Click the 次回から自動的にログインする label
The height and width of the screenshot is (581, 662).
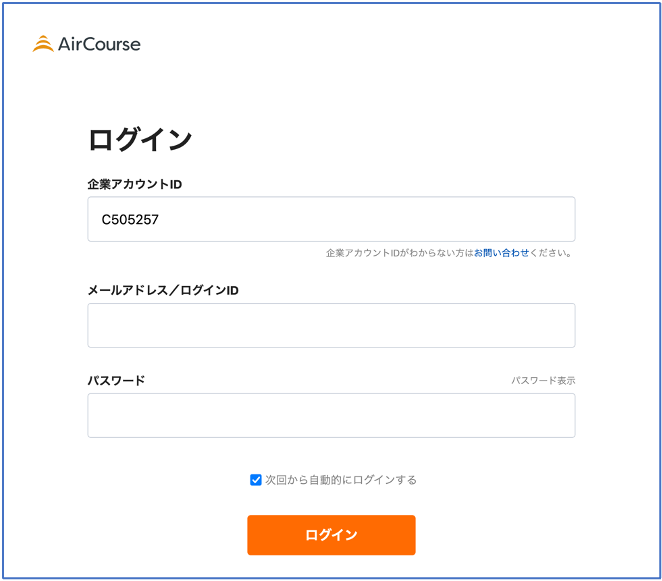[x=341, y=480]
